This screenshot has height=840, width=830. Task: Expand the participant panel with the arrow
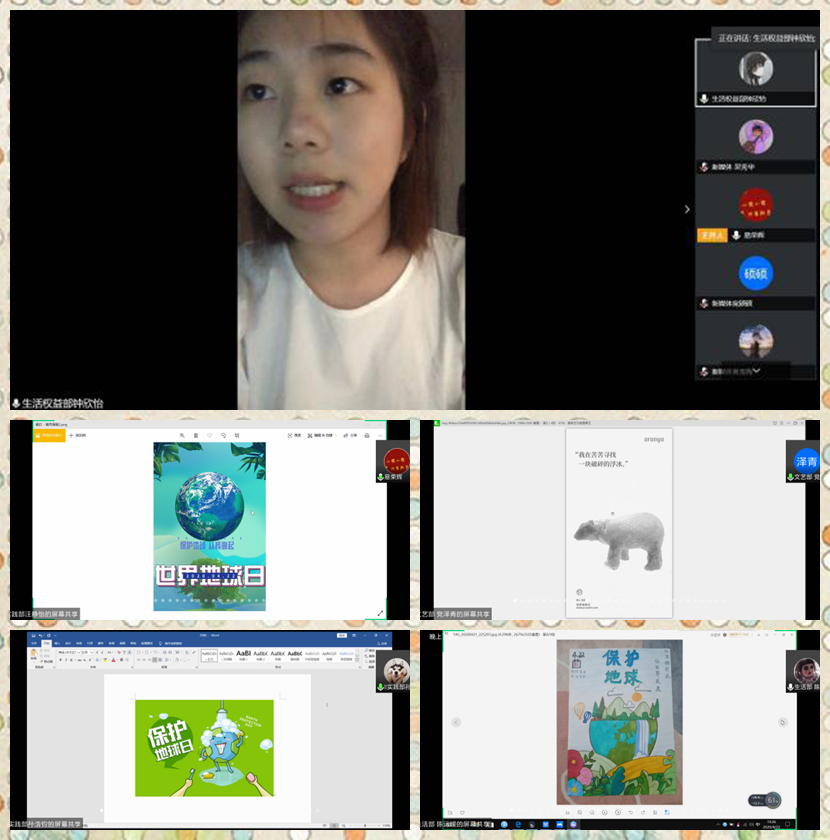click(x=686, y=209)
